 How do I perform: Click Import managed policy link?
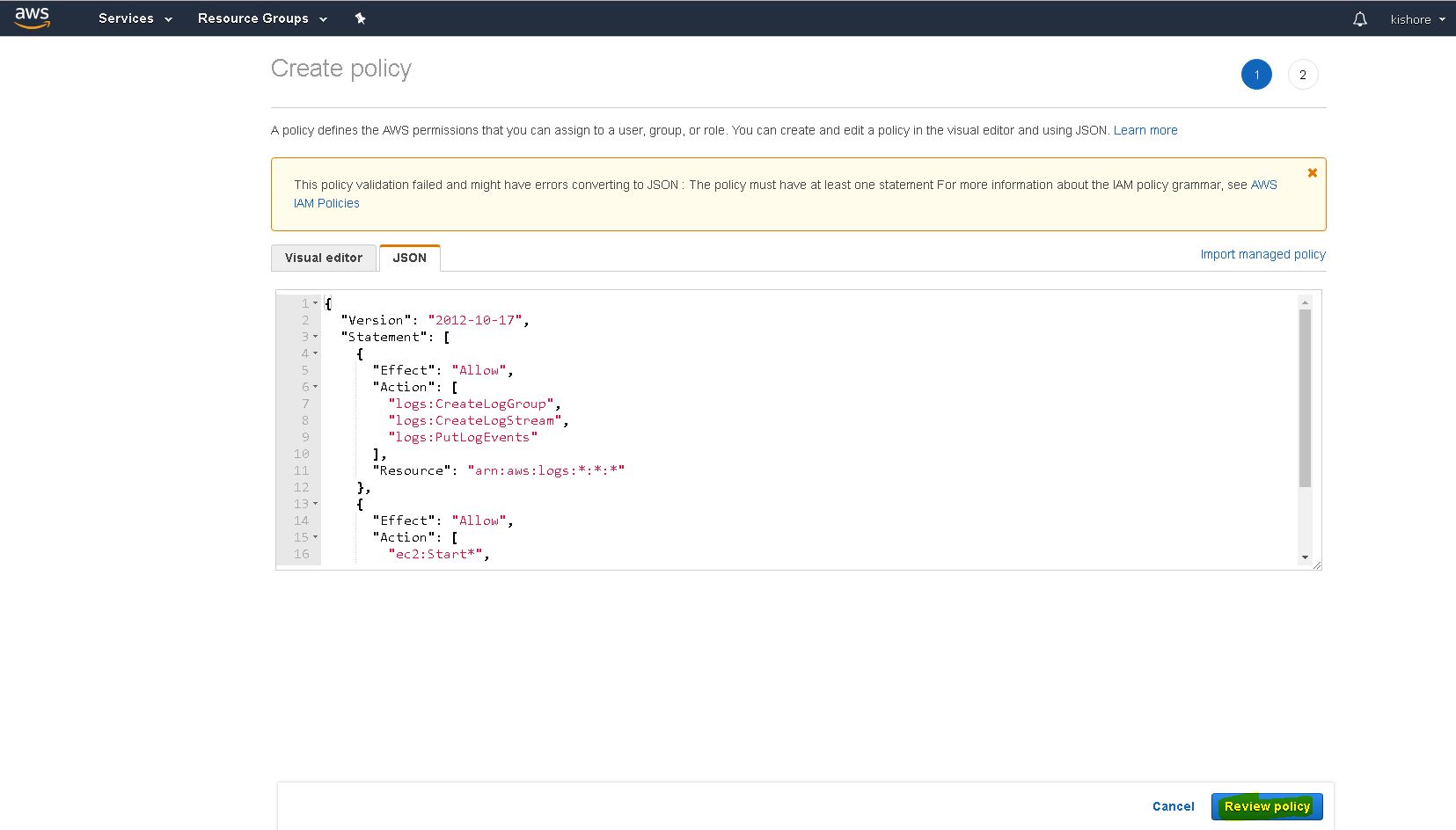pos(1262,254)
